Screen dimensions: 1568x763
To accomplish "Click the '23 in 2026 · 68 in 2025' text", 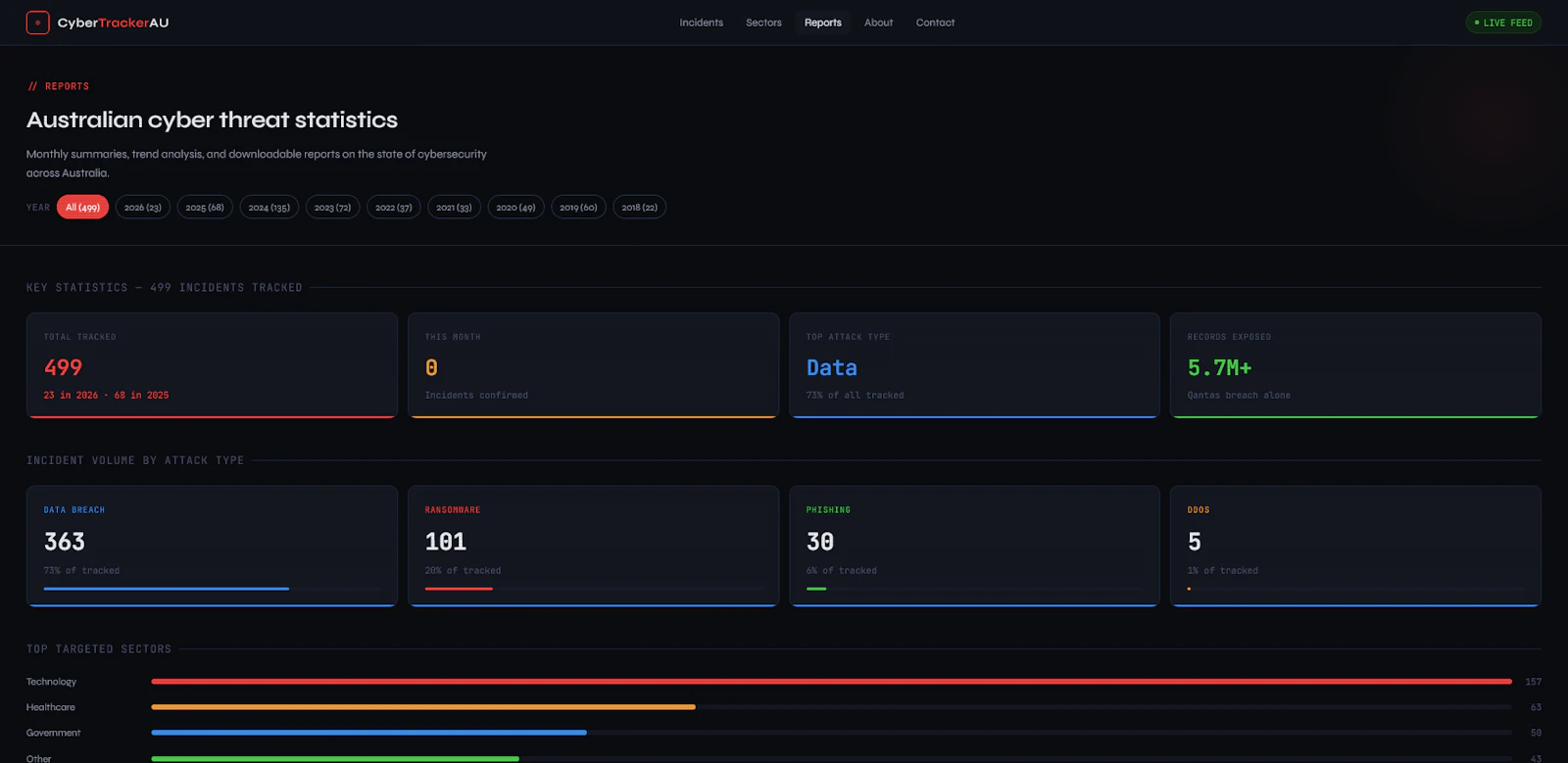I will (x=106, y=396).
